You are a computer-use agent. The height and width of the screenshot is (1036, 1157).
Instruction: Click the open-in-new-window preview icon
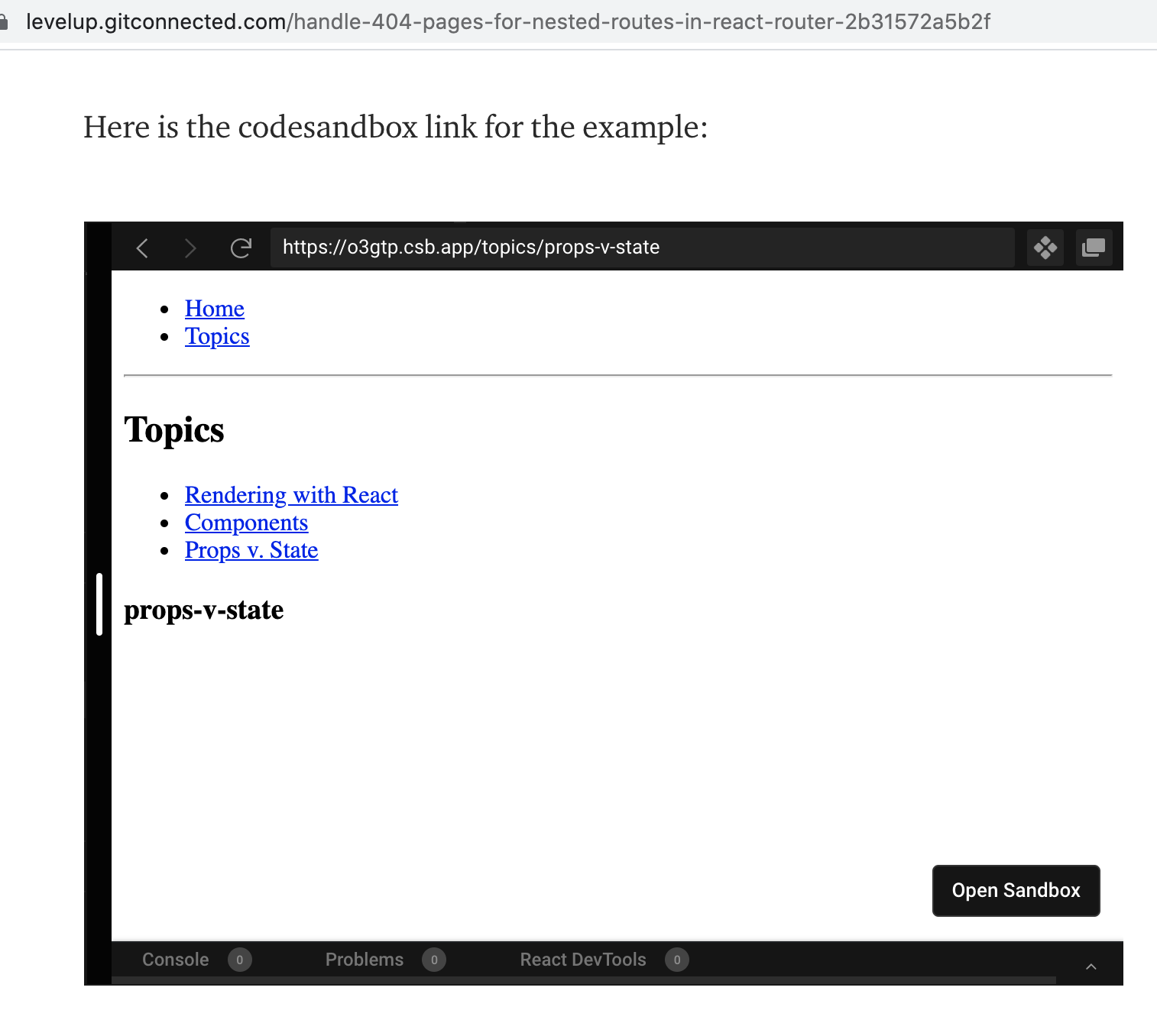1094,248
